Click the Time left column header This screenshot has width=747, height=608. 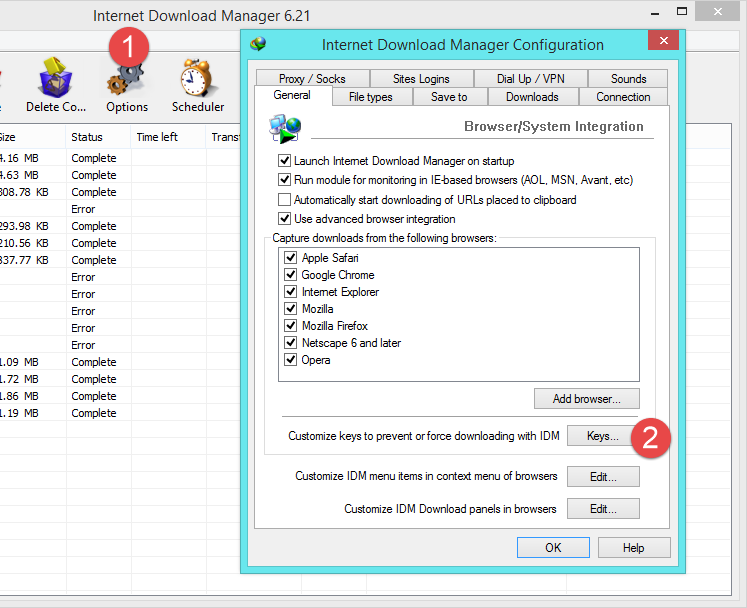(168, 137)
